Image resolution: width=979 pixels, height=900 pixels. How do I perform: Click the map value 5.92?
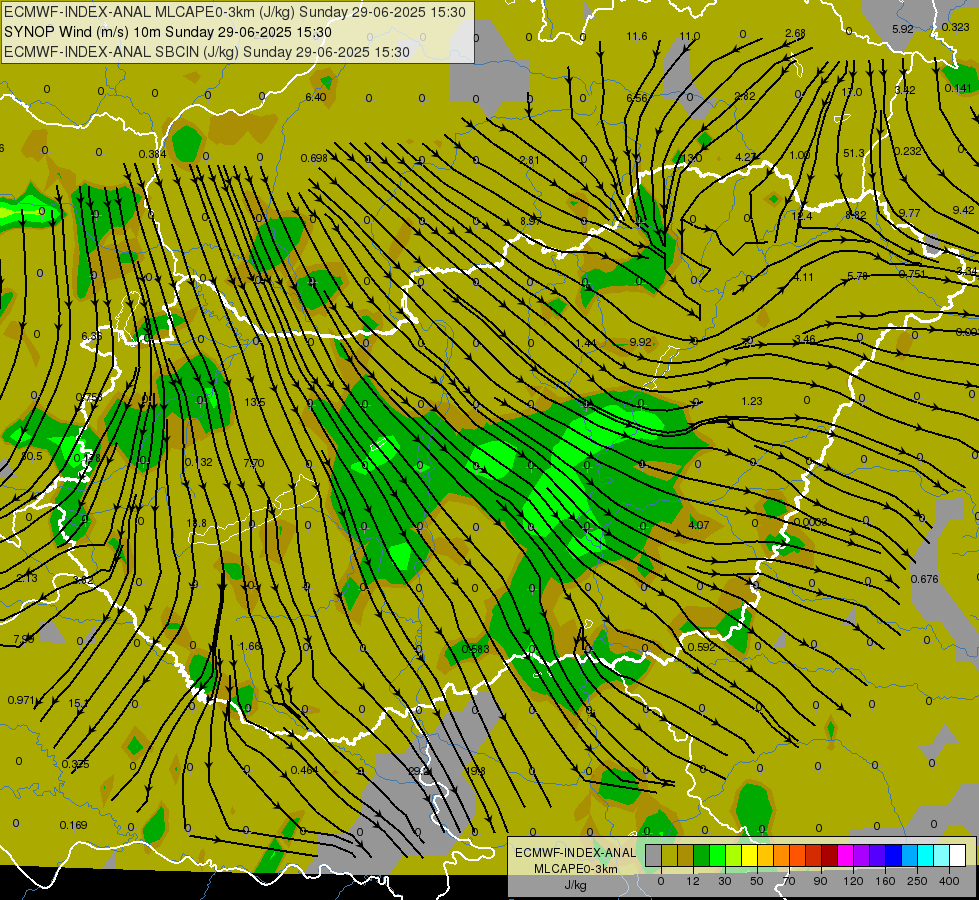point(903,29)
